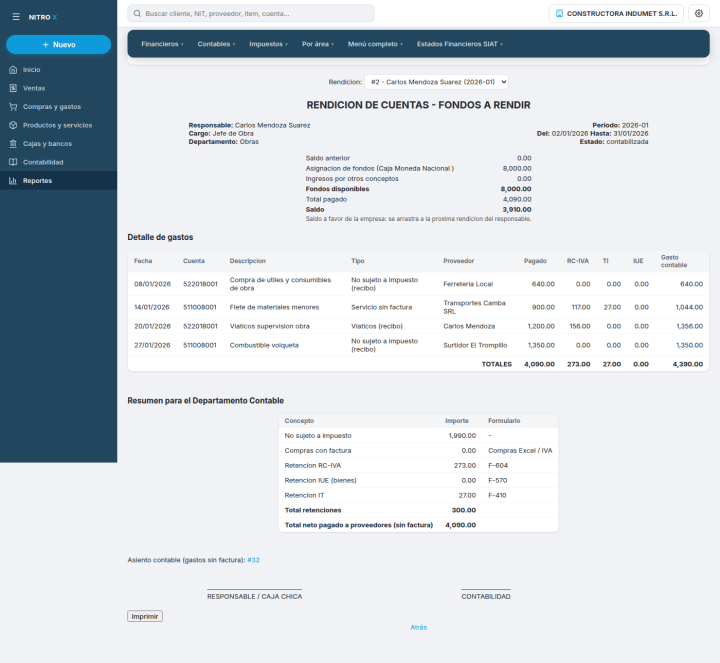Click the 'Resumen para el Departamento Contable' heading
Screen dimensions: 720x663
(x=206, y=401)
